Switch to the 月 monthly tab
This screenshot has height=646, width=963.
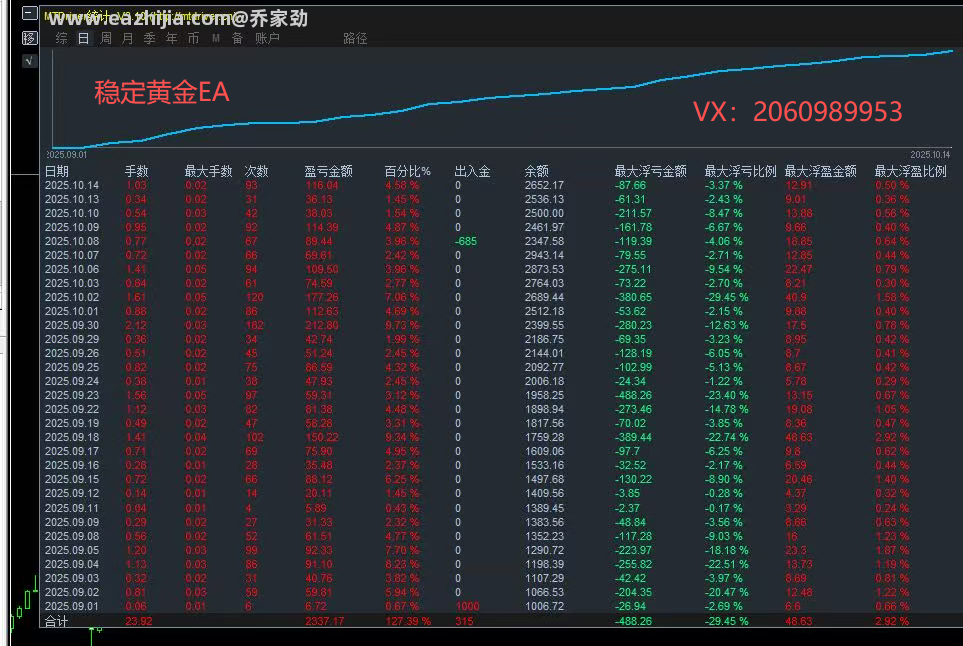point(128,38)
